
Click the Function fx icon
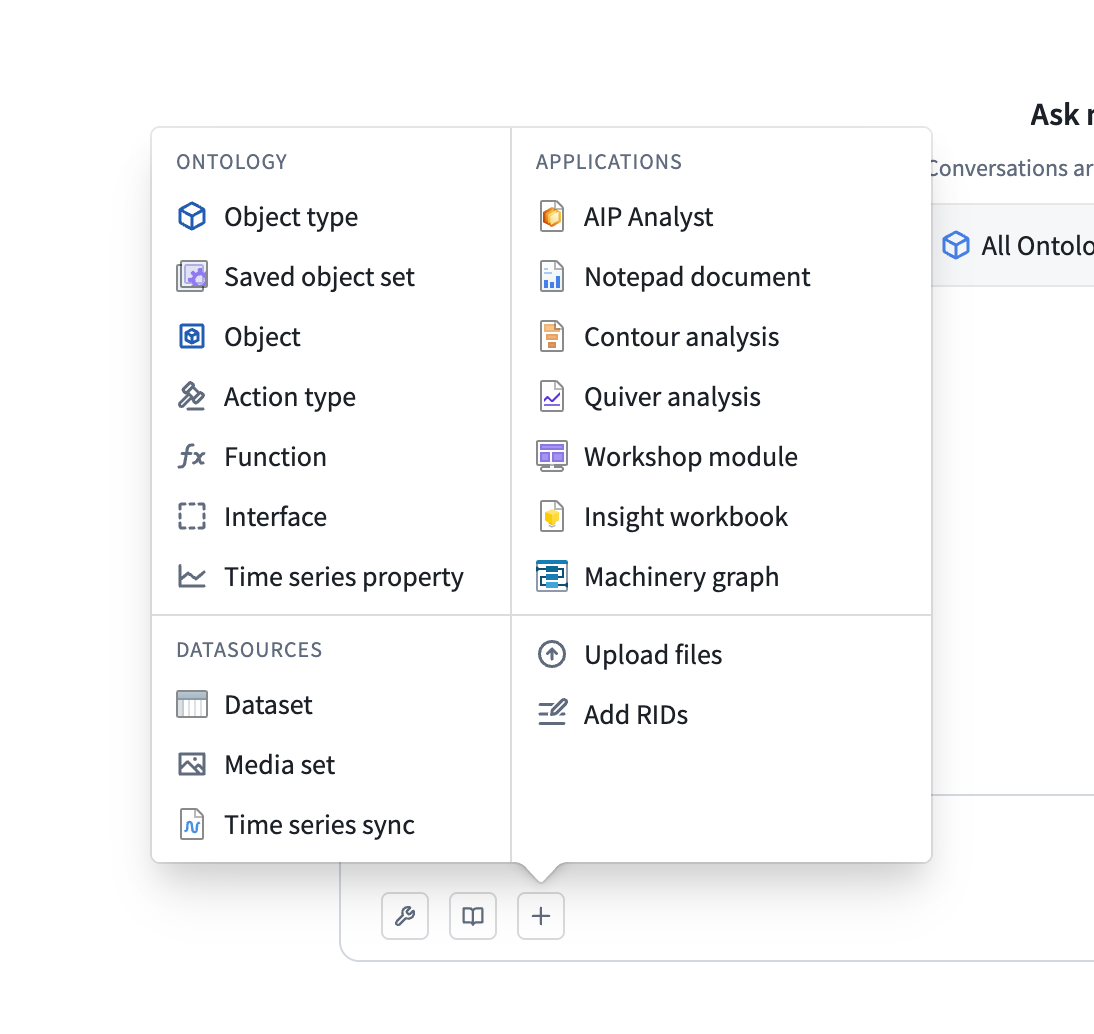coord(192,456)
